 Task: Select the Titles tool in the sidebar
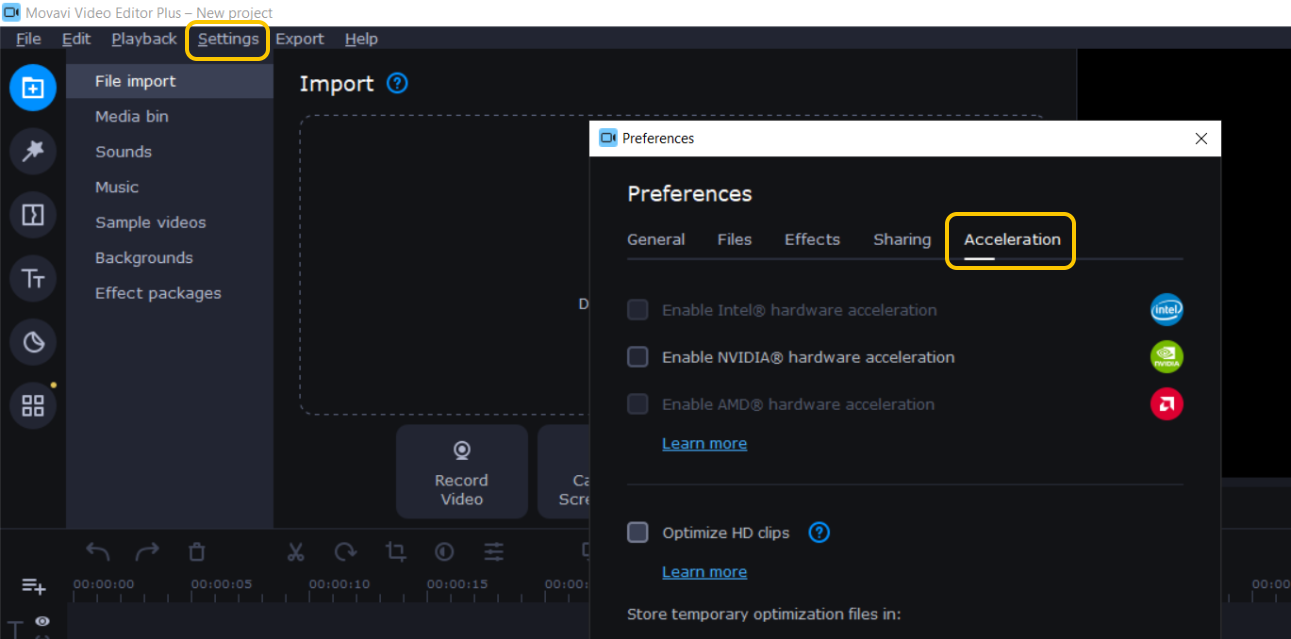33,278
